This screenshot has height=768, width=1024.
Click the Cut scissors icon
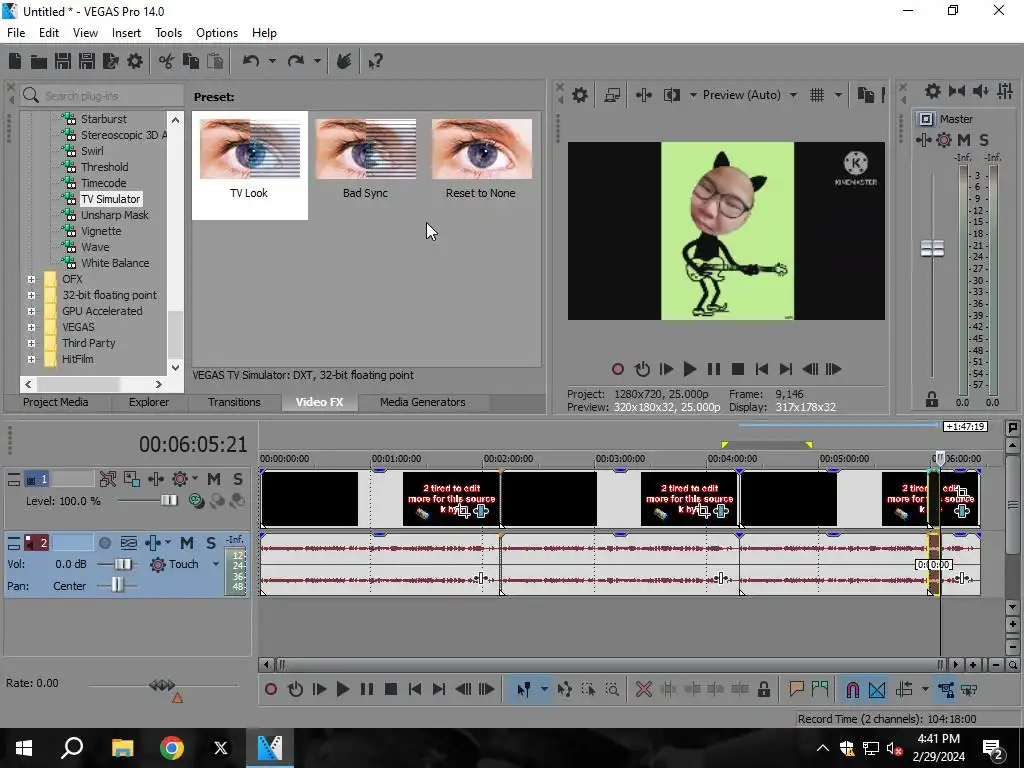167,61
